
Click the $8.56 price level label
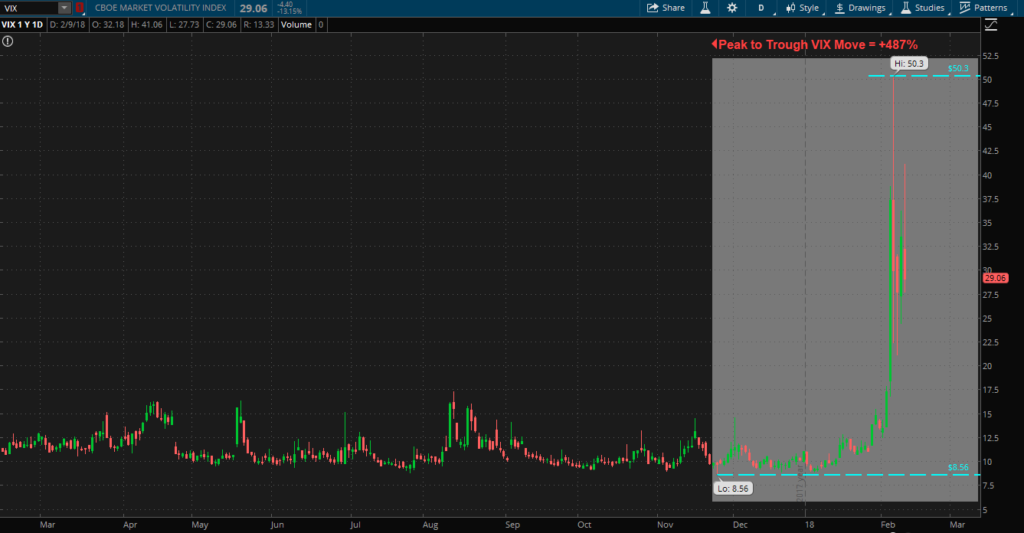[x=958, y=467]
